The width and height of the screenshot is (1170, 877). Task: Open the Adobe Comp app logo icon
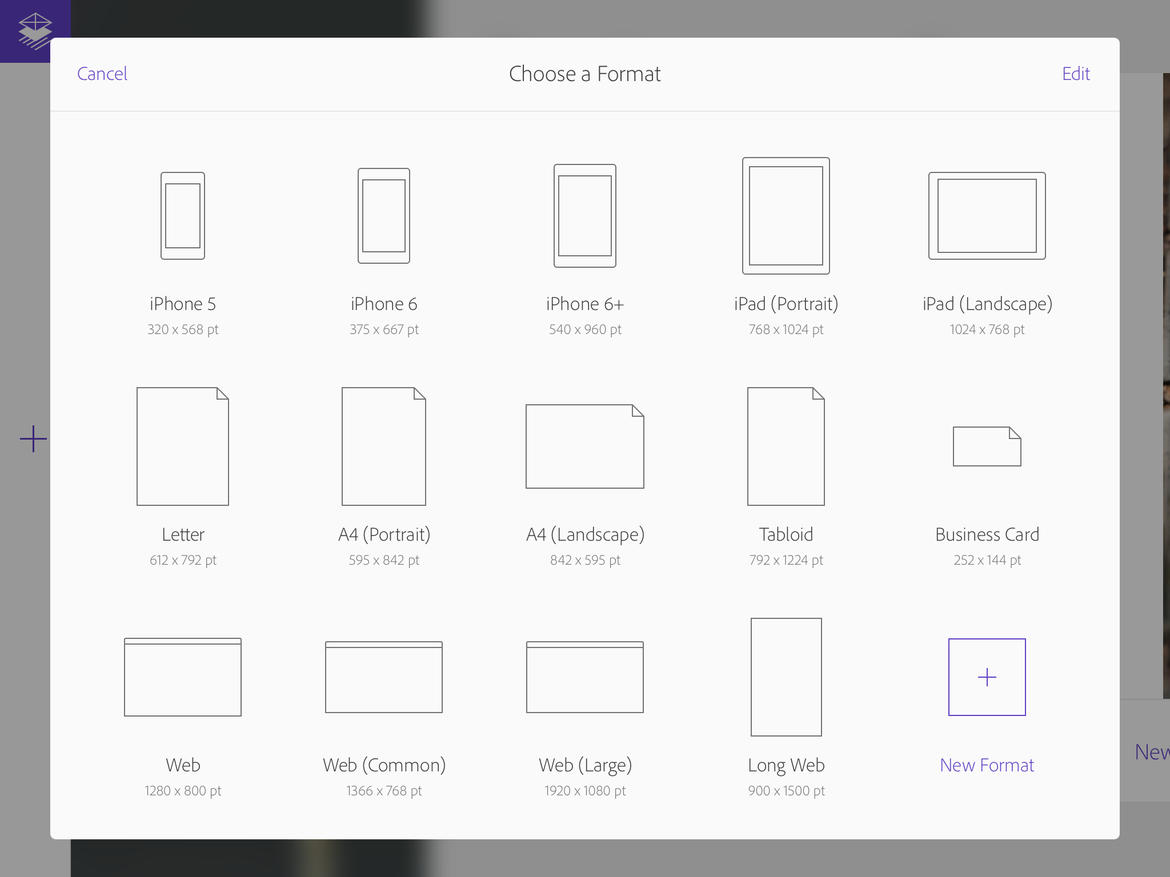click(35, 31)
